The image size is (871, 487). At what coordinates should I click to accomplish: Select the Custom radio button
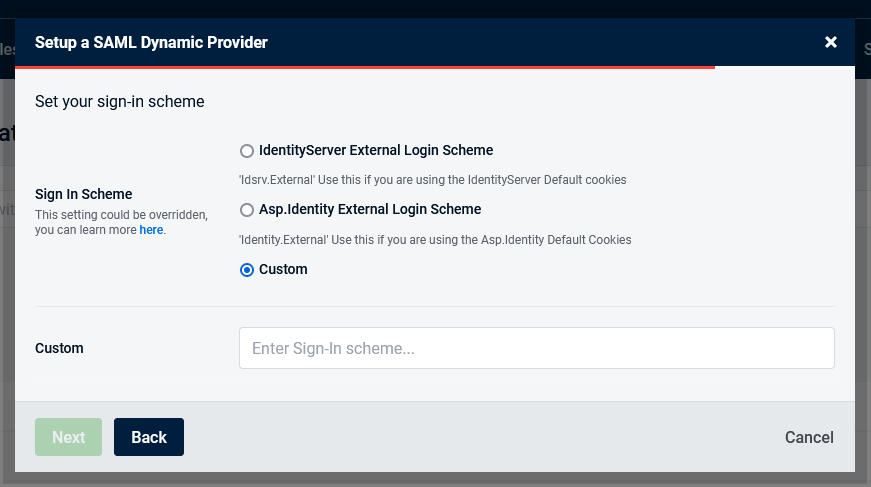point(247,270)
